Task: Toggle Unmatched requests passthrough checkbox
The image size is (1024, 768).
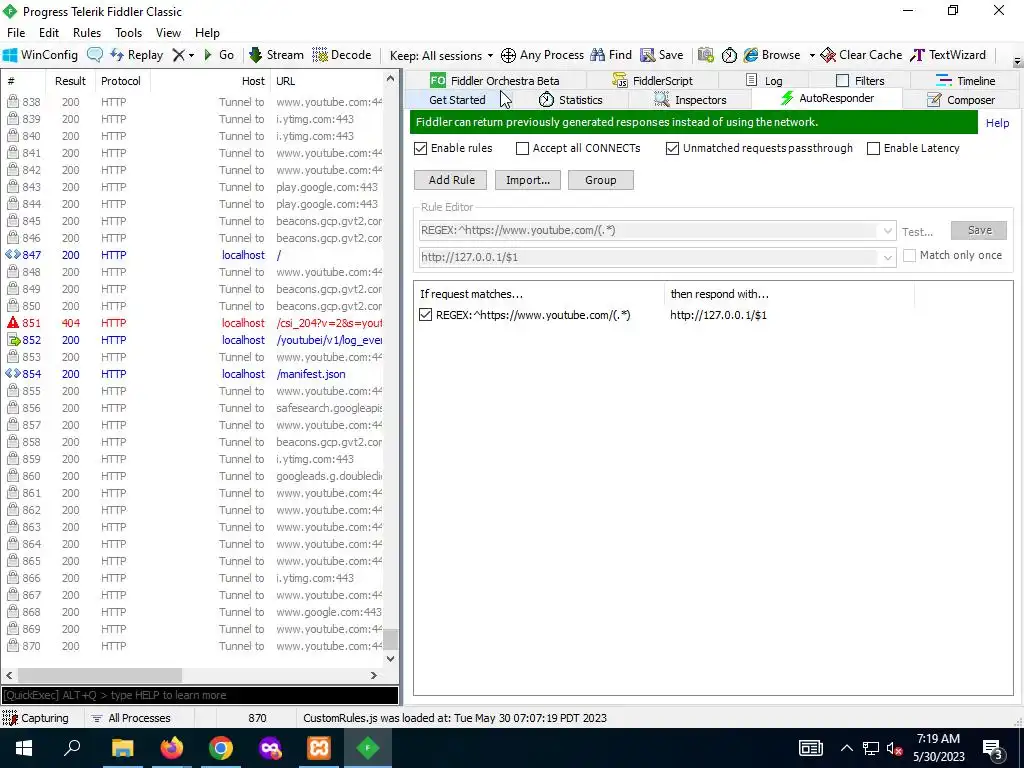Action: 673,148
